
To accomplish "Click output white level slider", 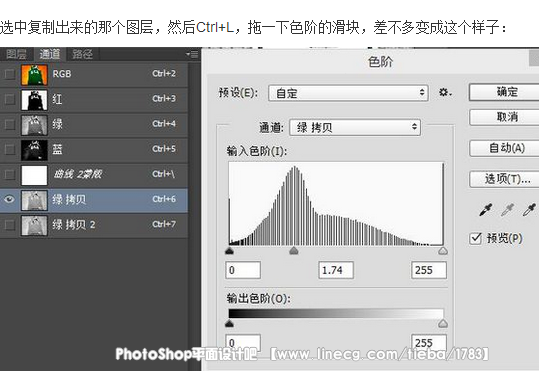I will tap(443, 323).
